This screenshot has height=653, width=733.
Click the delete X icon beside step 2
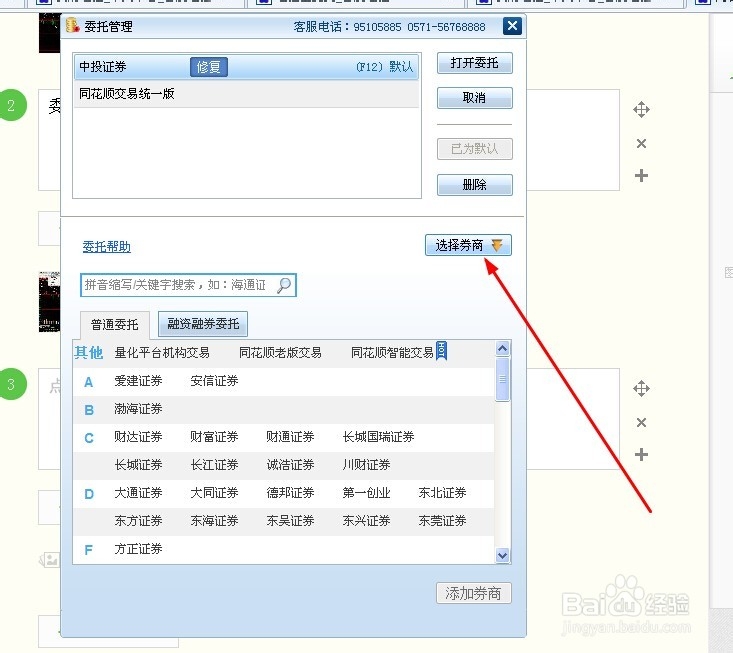click(641, 144)
